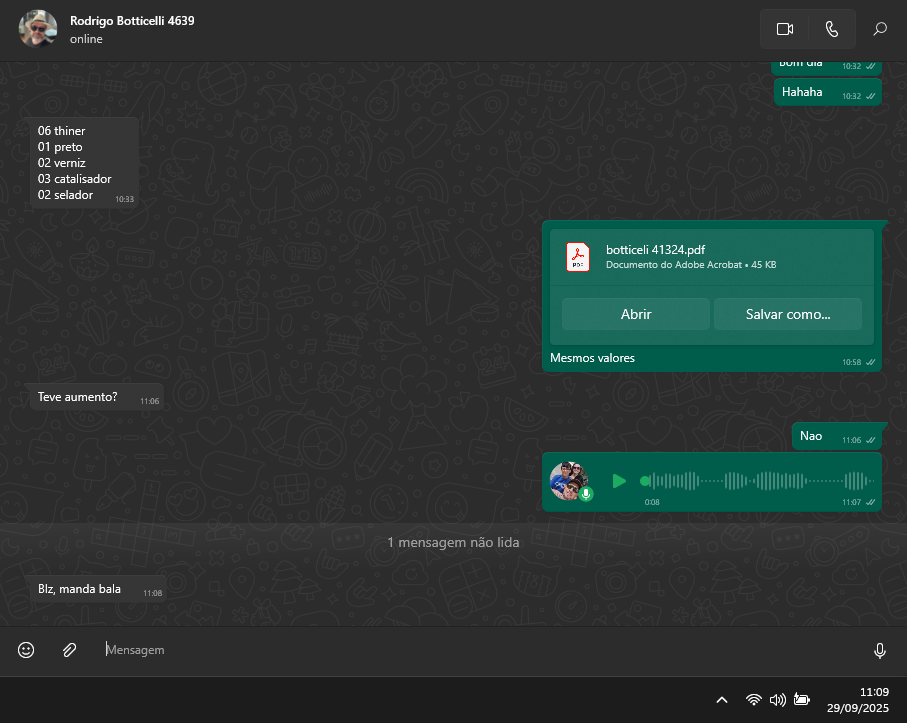This screenshot has height=723, width=907.
Task: Click the PDF file icon in message
Action: coord(577,257)
